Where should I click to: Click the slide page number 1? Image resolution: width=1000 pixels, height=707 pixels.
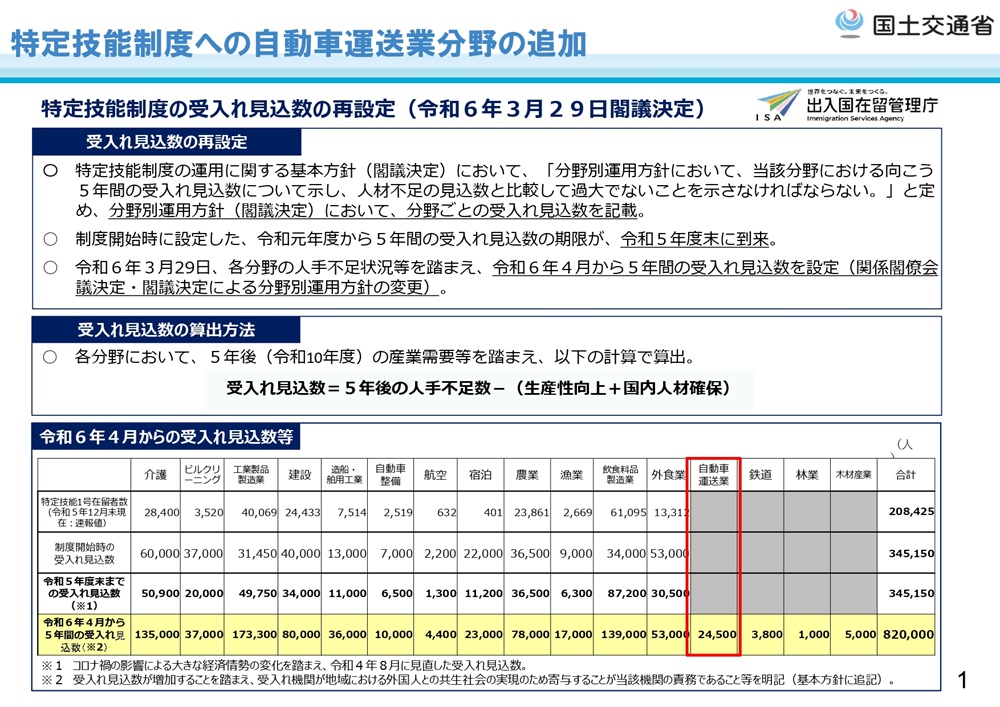(x=962, y=681)
